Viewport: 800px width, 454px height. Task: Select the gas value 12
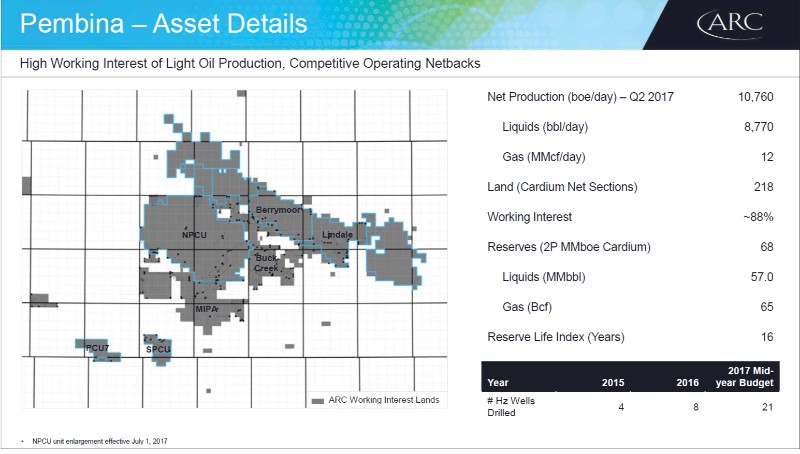click(767, 157)
